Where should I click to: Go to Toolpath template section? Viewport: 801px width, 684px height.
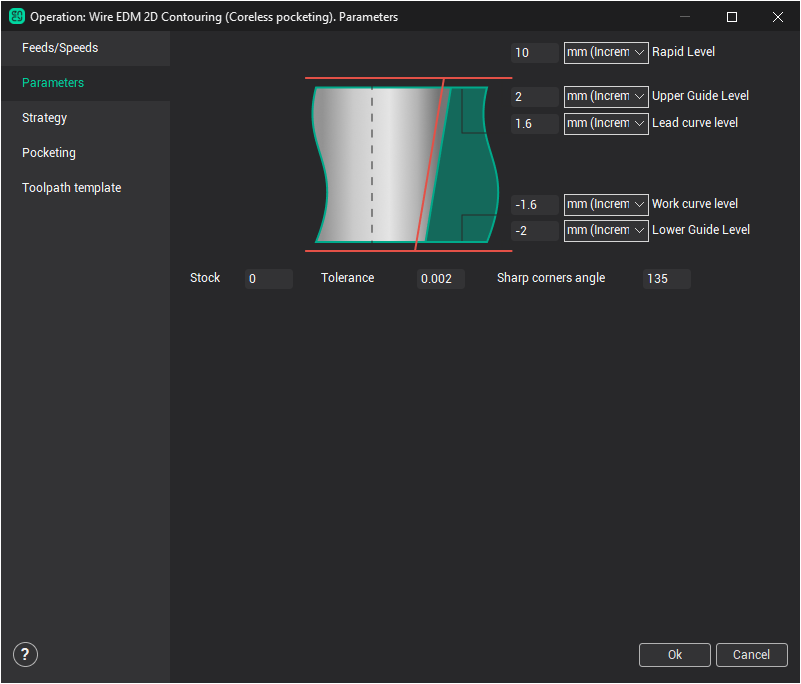72,188
